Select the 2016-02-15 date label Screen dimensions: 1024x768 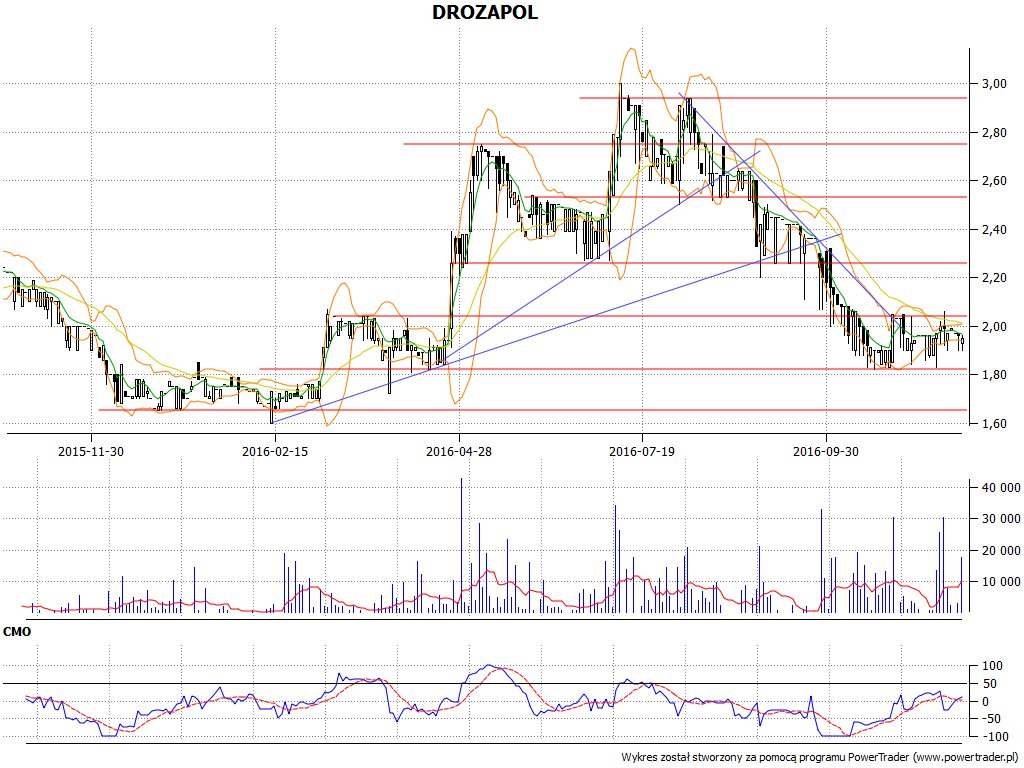[275, 451]
